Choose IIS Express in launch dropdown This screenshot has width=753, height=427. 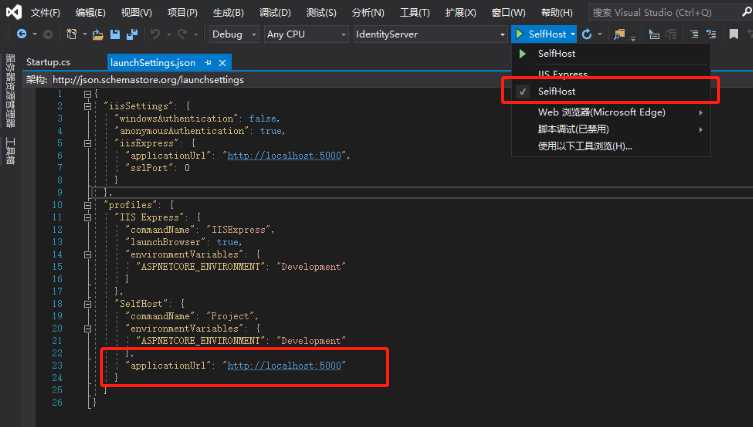point(610,73)
